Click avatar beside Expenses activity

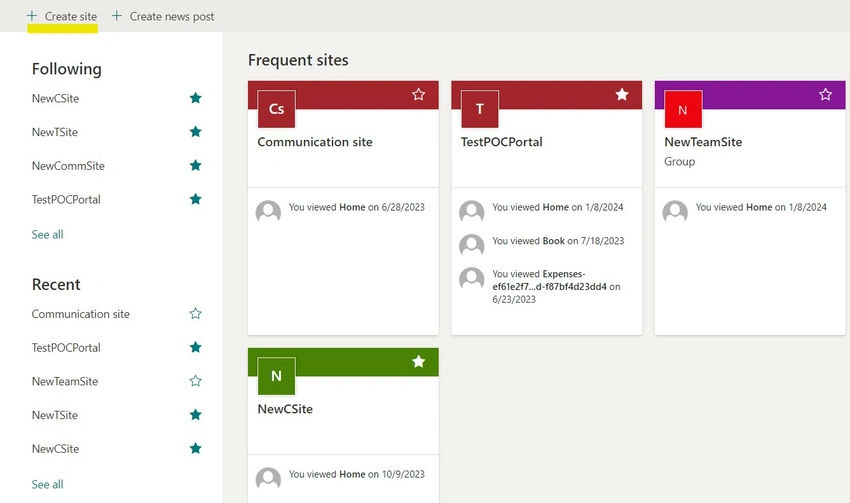472,279
